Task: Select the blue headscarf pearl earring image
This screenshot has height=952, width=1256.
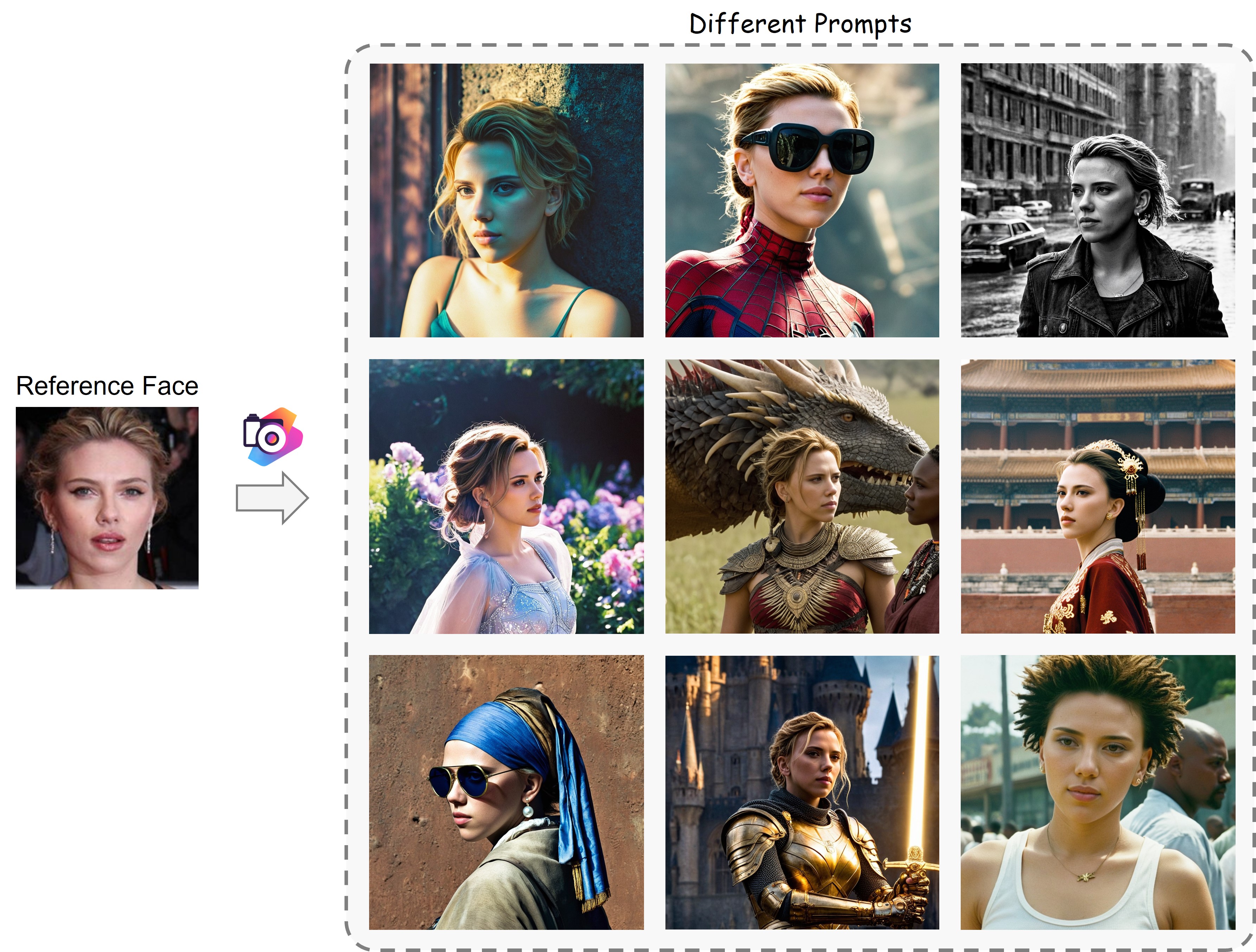Action: pyautogui.click(x=507, y=792)
